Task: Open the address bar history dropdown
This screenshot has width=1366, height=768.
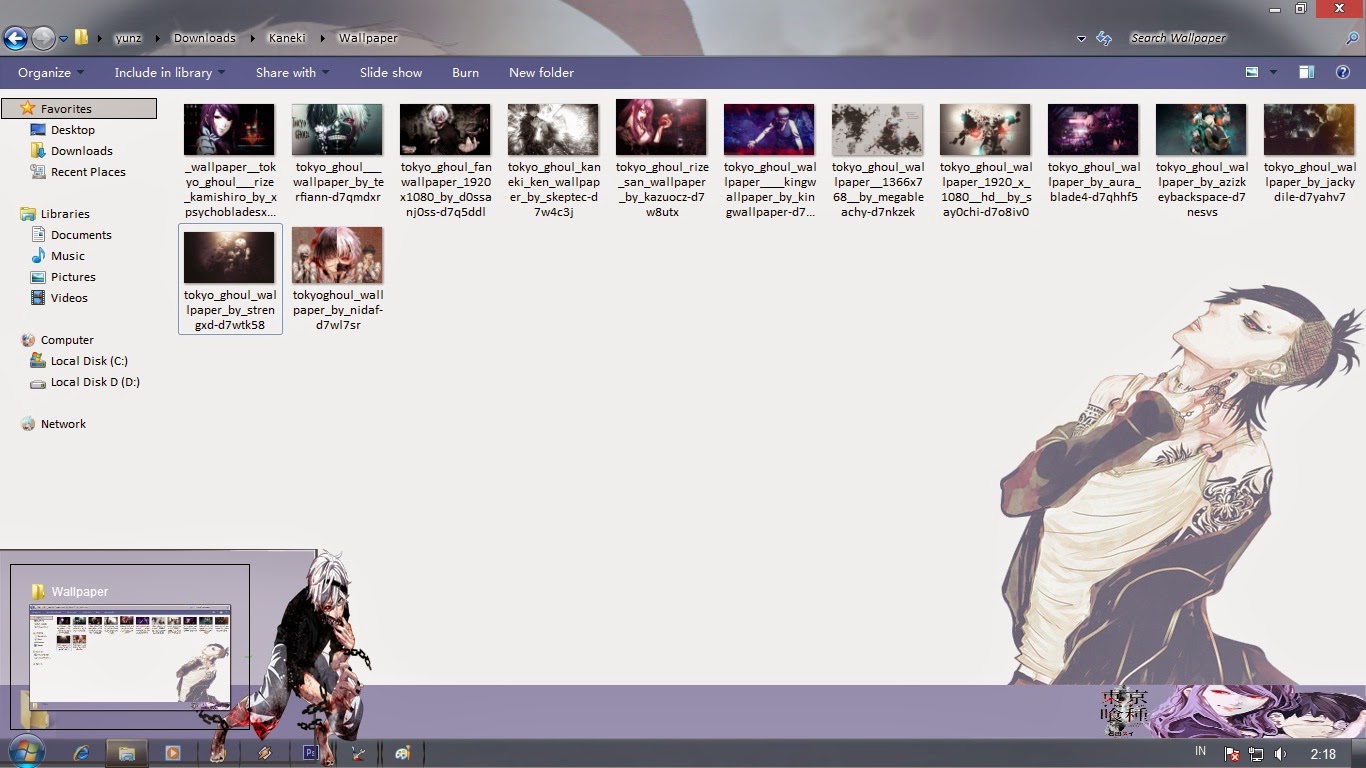Action: [1081, 39]
